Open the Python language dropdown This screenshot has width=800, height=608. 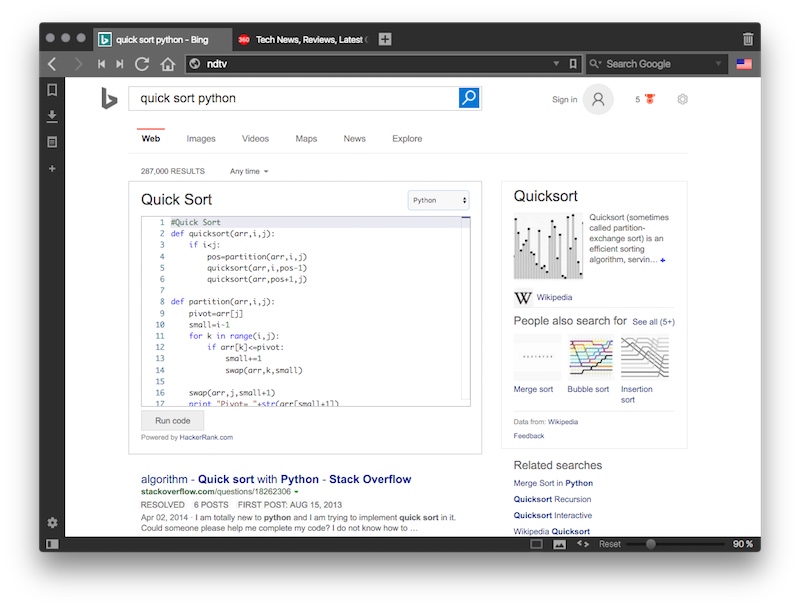point(437,200)
